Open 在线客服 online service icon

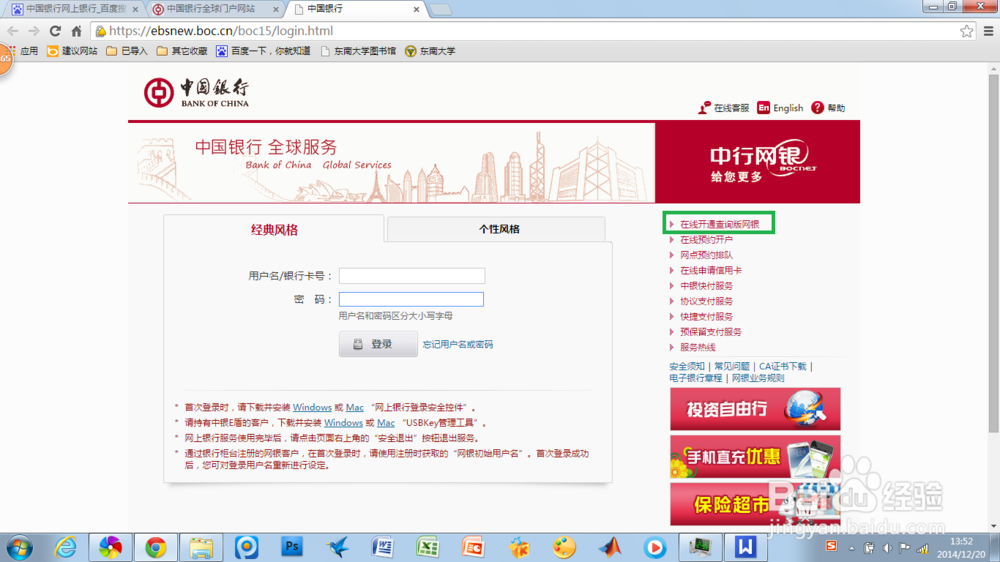pyautogui.click(x=723, y=108)
